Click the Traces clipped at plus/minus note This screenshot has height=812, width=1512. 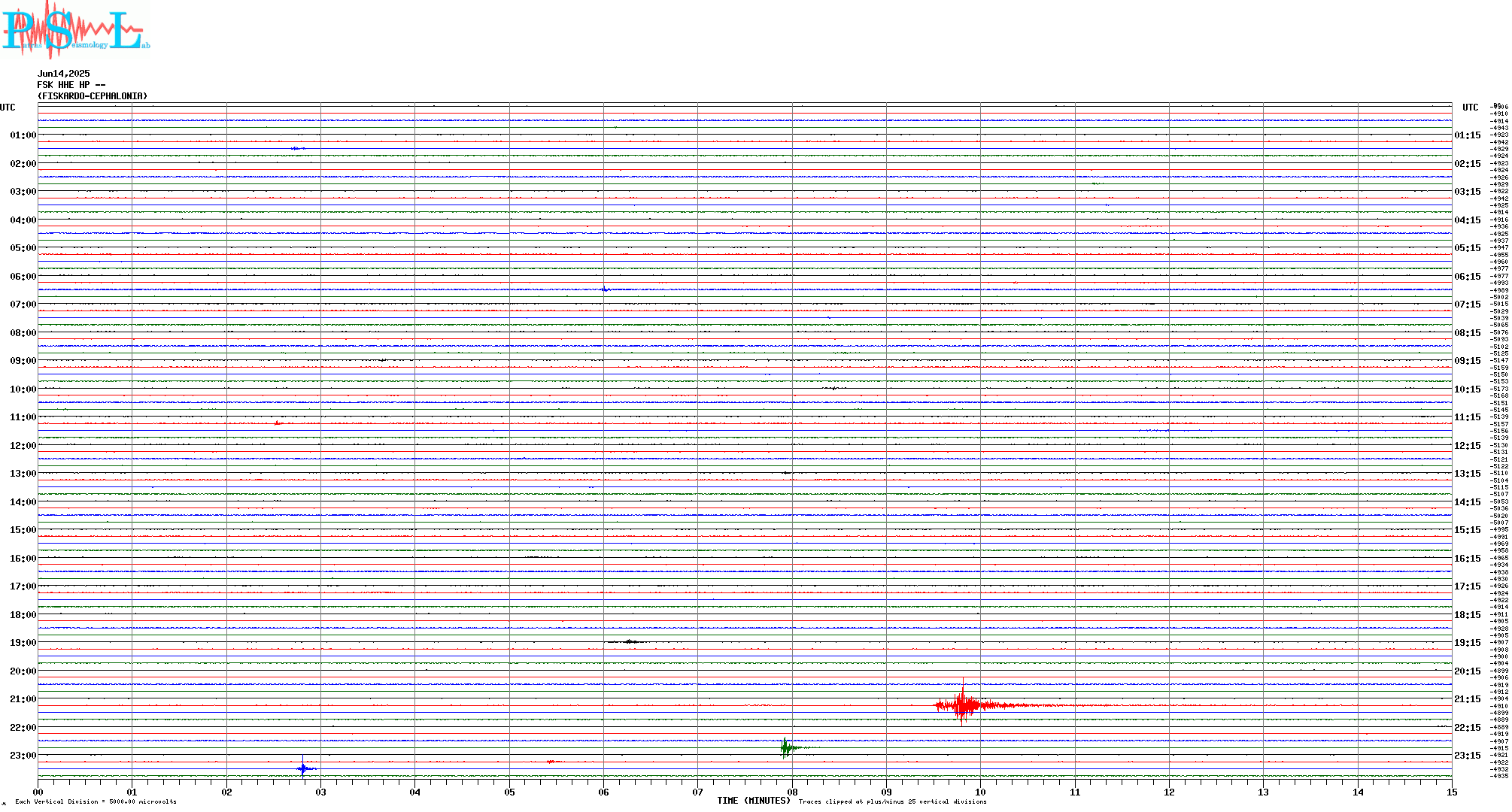click(892, 801)
